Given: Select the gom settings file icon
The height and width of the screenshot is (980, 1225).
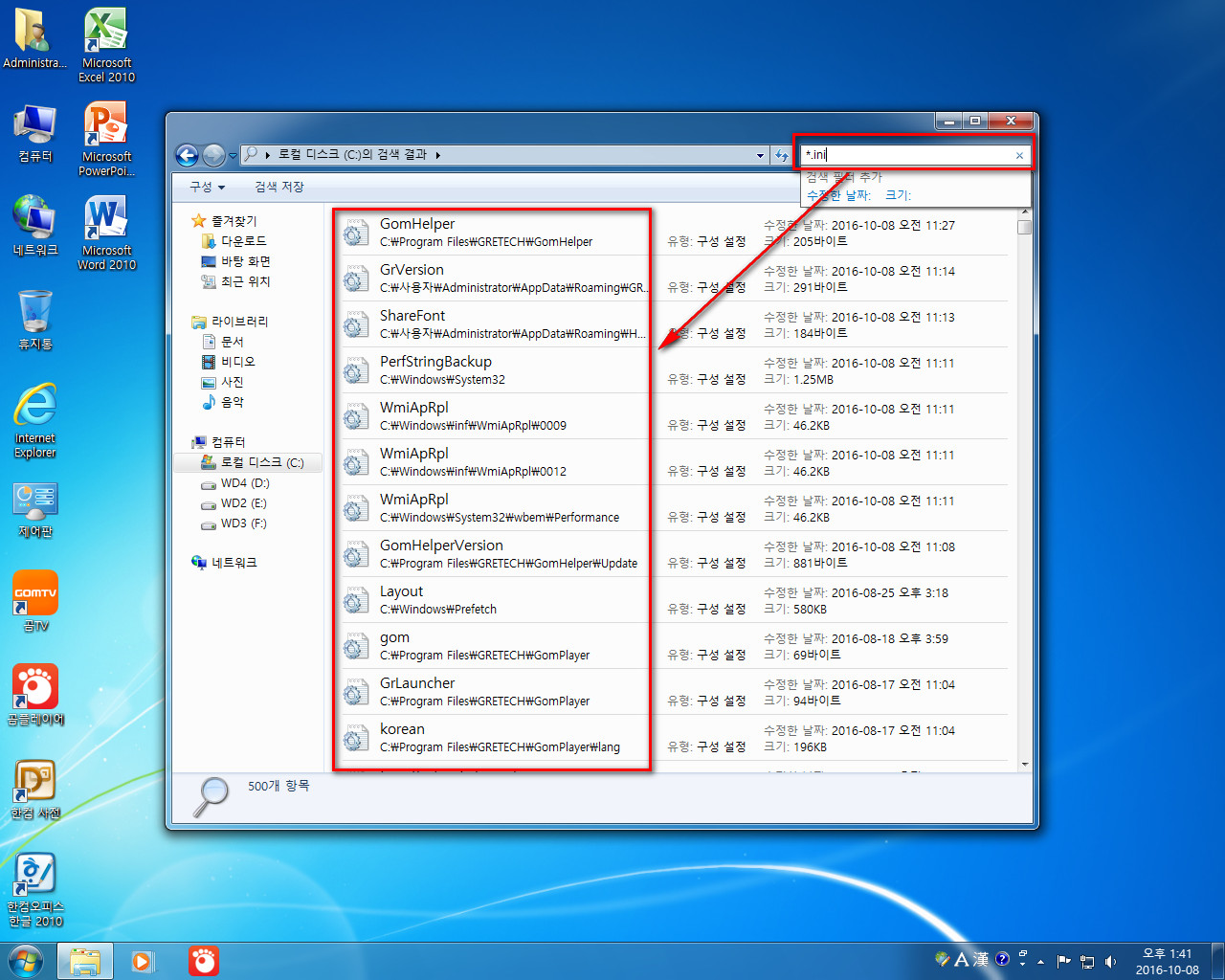Looking at the screenshot, I should coord(356,646).
